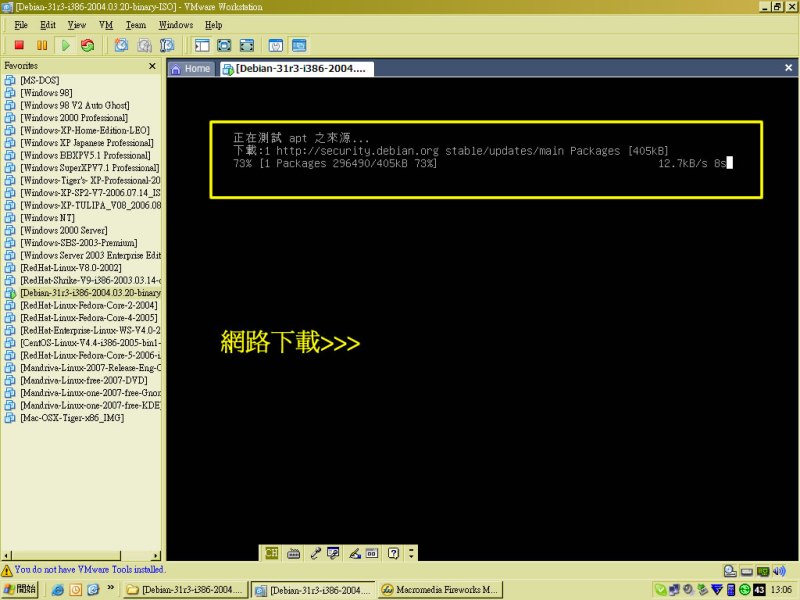Select [RedHat-Linux-V8.0-2002] favorite
Screen dimensions: 800x600
pyautogui.click(x=71, y=268)
